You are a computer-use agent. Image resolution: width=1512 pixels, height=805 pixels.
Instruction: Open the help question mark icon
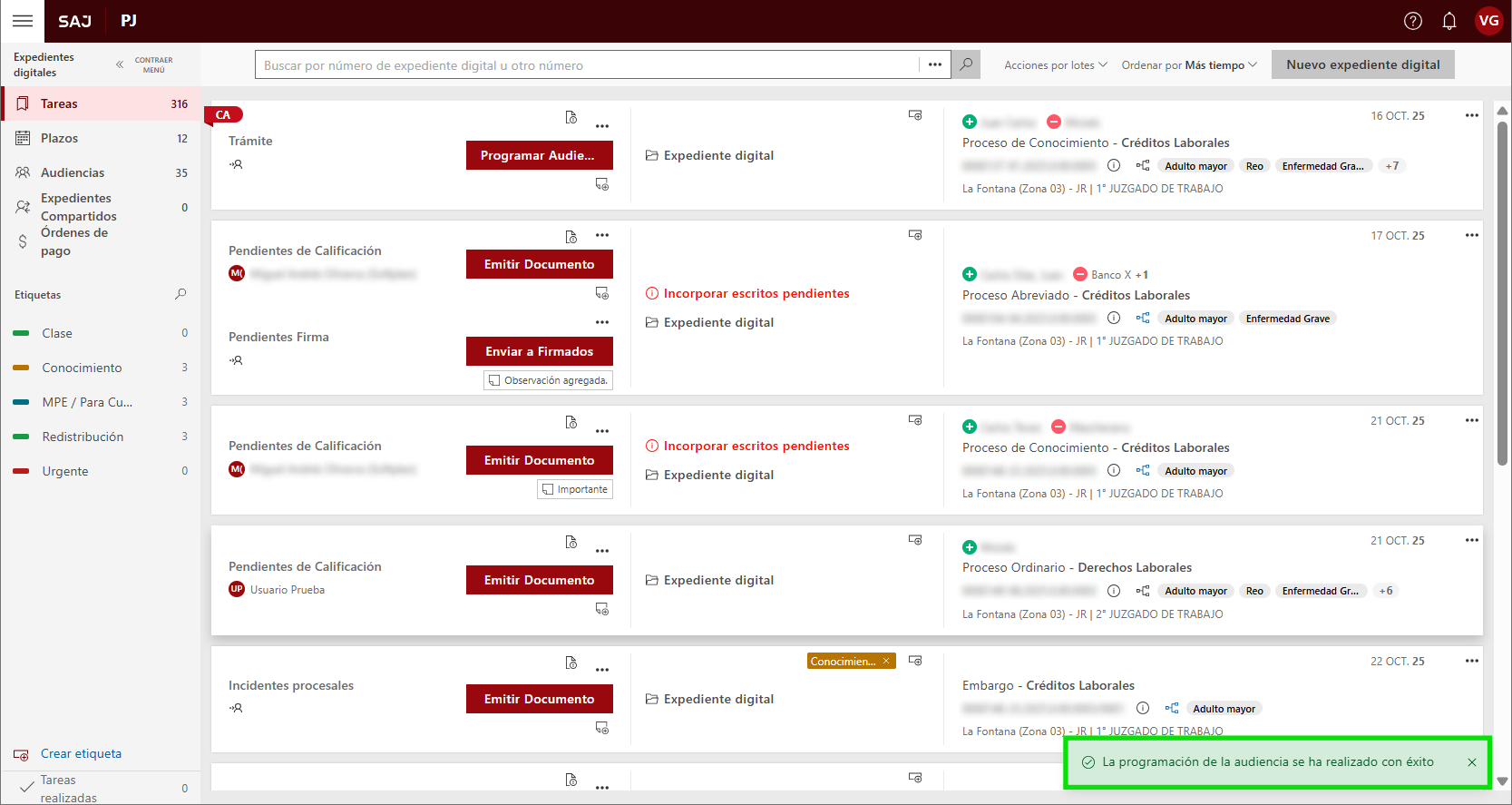(x=1412, y=21)
